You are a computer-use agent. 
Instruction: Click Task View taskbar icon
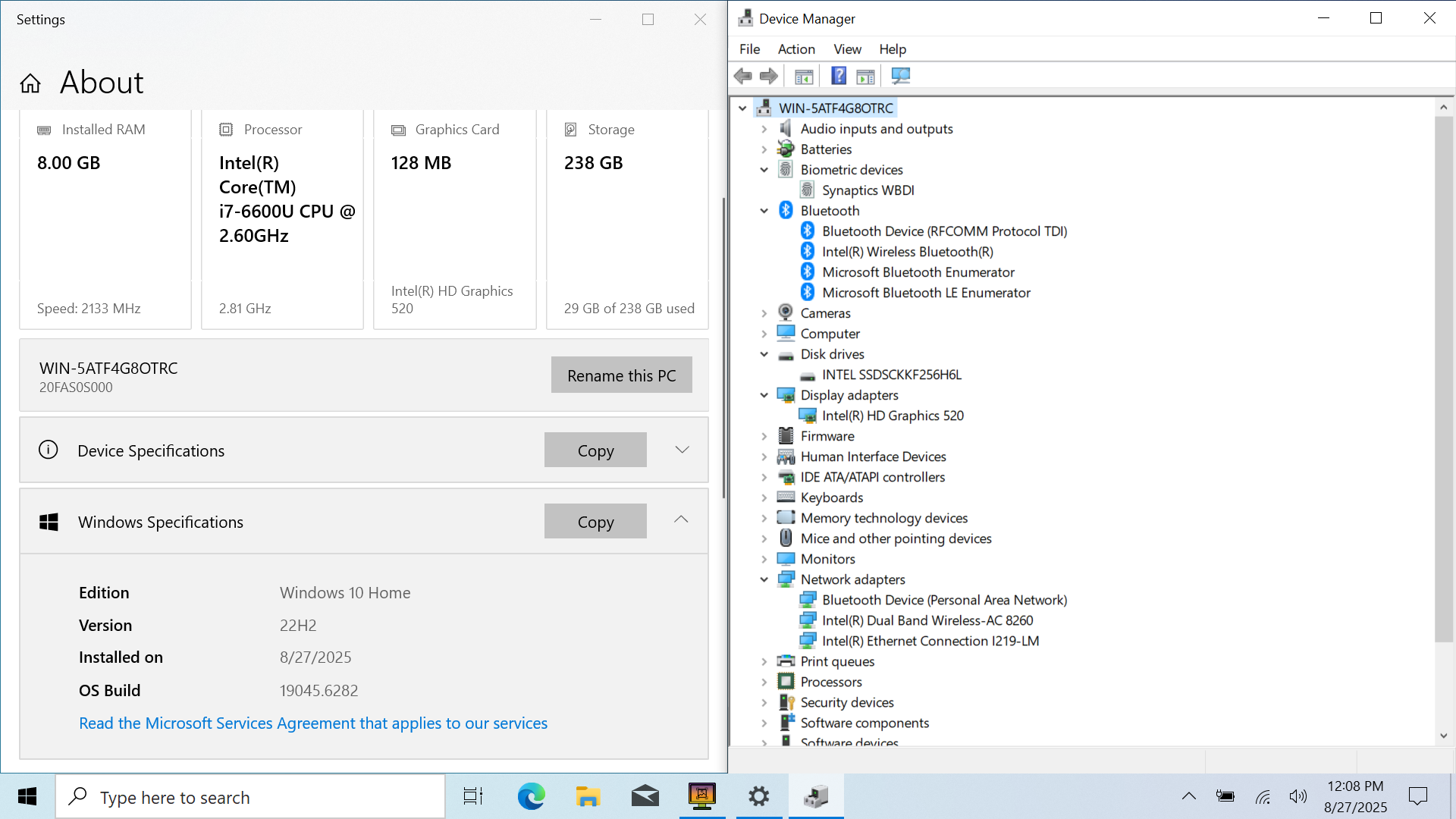(x=473, y=796)
